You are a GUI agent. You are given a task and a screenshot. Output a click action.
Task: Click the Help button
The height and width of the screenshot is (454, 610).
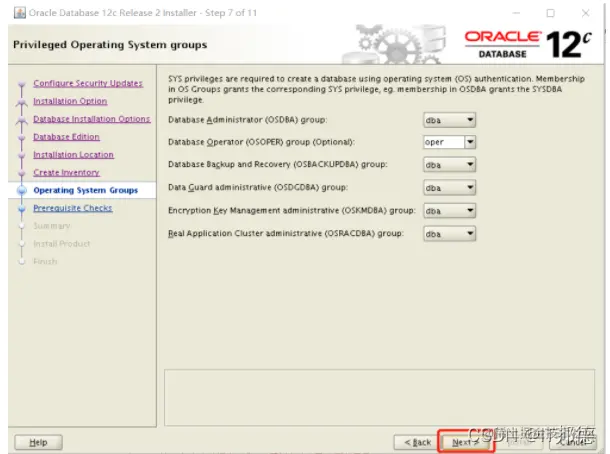pyautogui.click(x=38, y=442)
